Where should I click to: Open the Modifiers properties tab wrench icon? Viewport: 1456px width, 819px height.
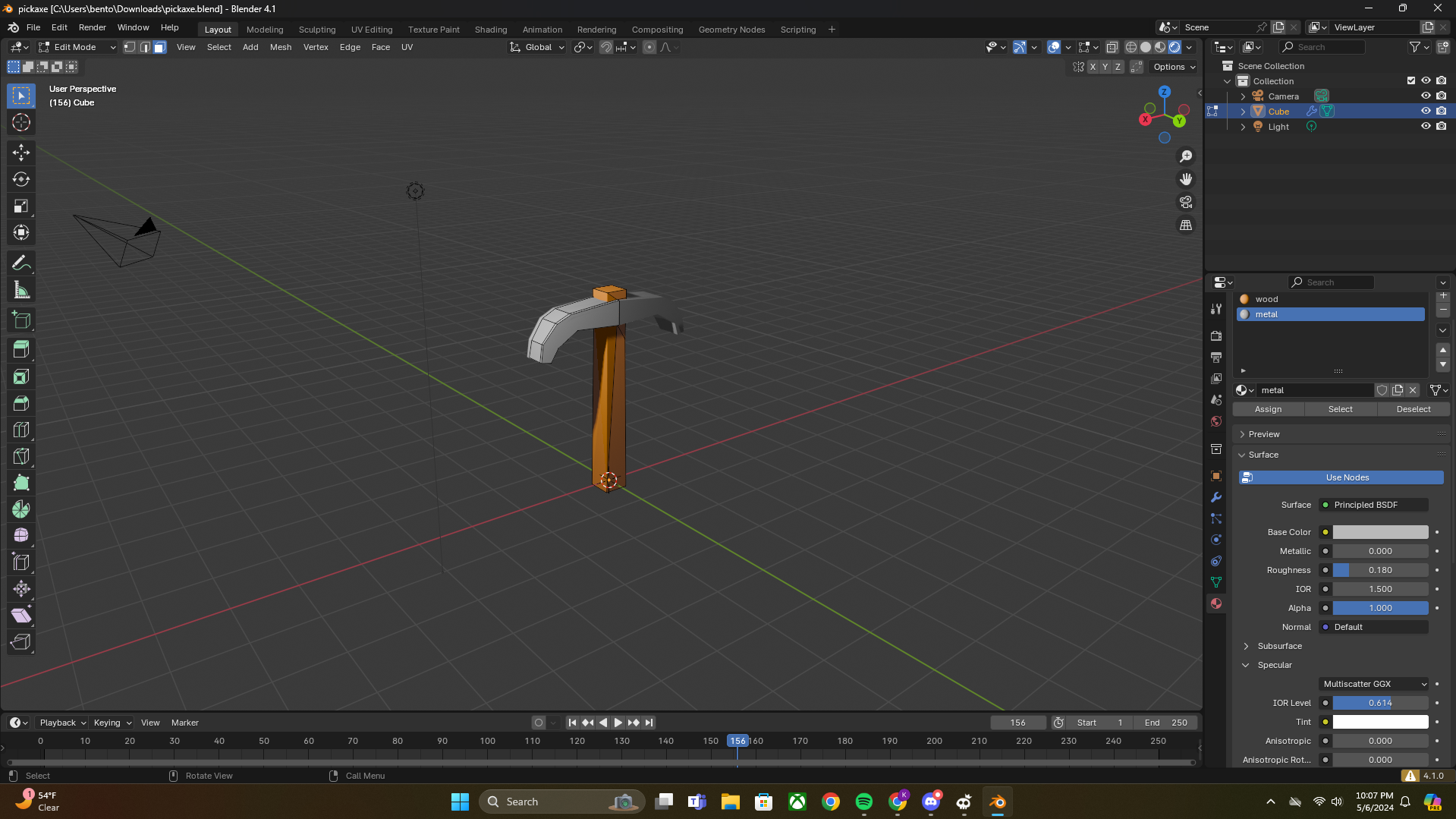coord(1216,497)
